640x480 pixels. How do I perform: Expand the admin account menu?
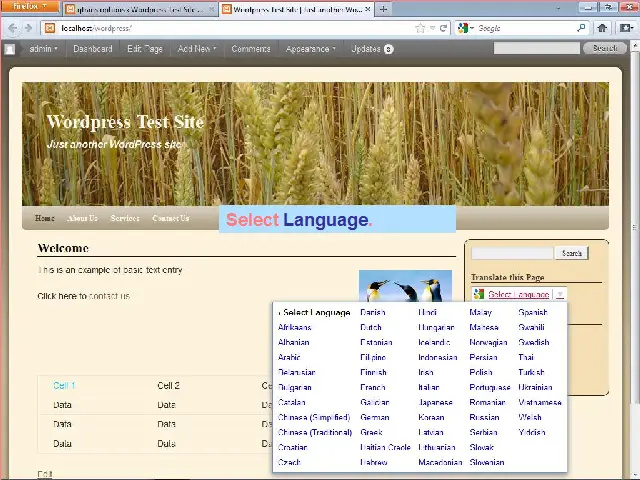(43, 49)
